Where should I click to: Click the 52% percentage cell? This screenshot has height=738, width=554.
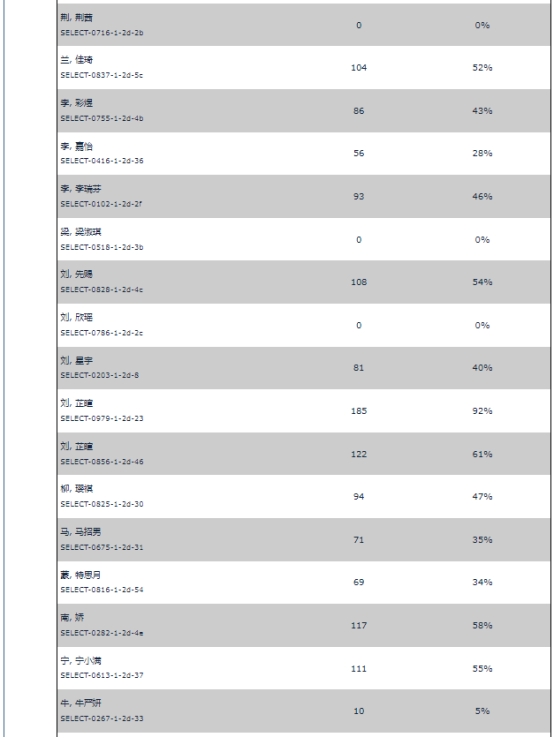482,68
